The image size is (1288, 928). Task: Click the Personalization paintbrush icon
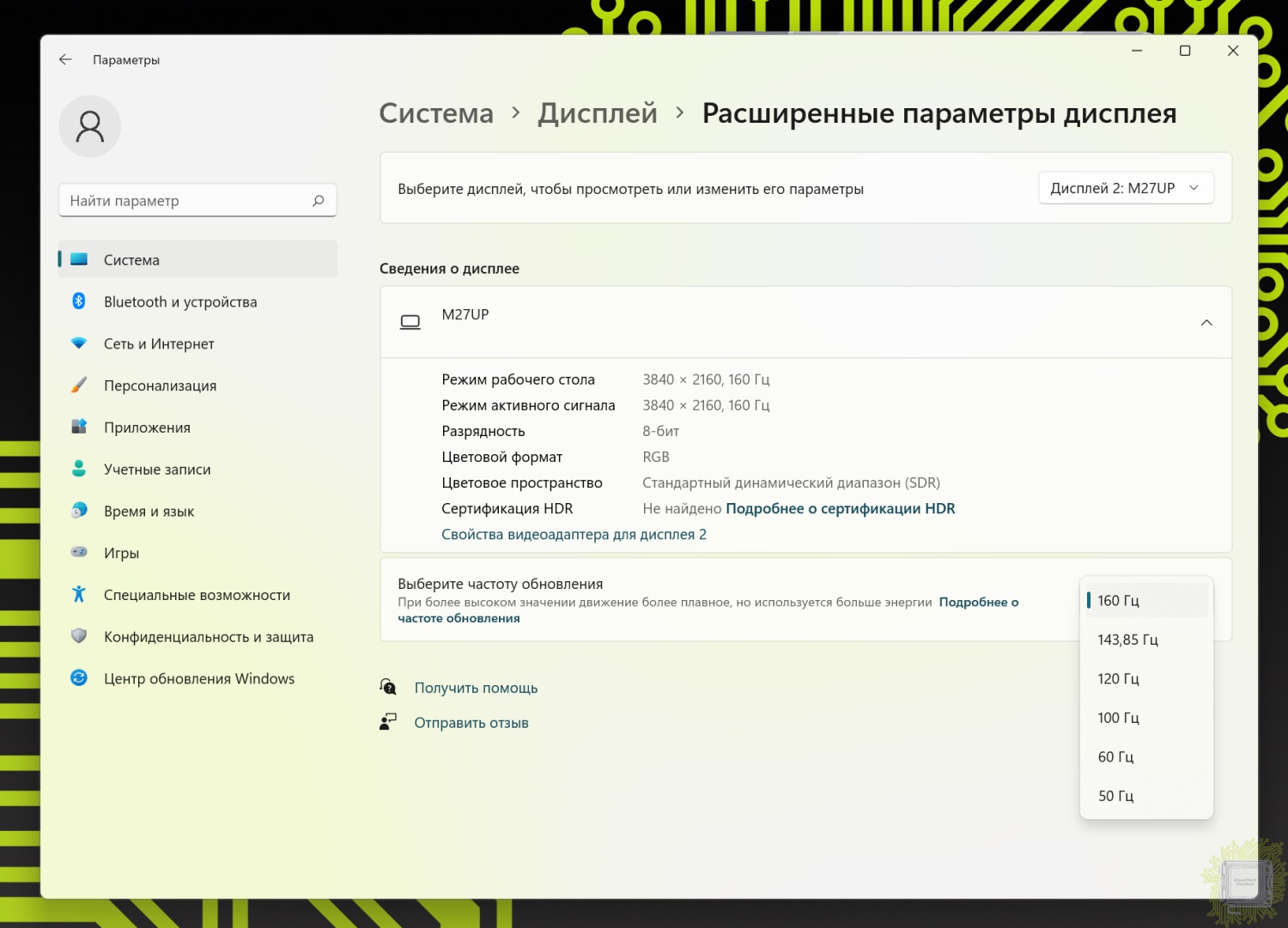[x=79, y=385]
